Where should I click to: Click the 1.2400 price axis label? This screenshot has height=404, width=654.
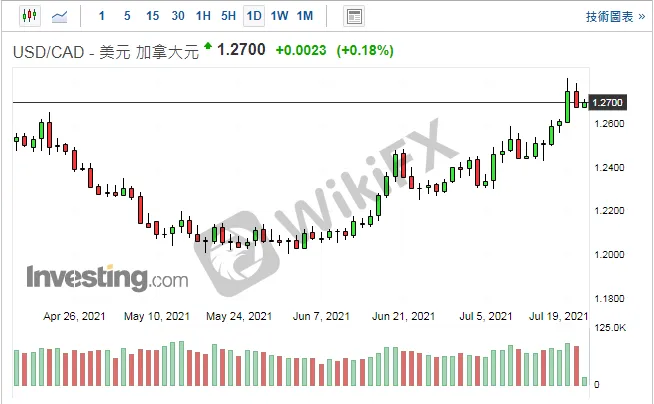609,168
